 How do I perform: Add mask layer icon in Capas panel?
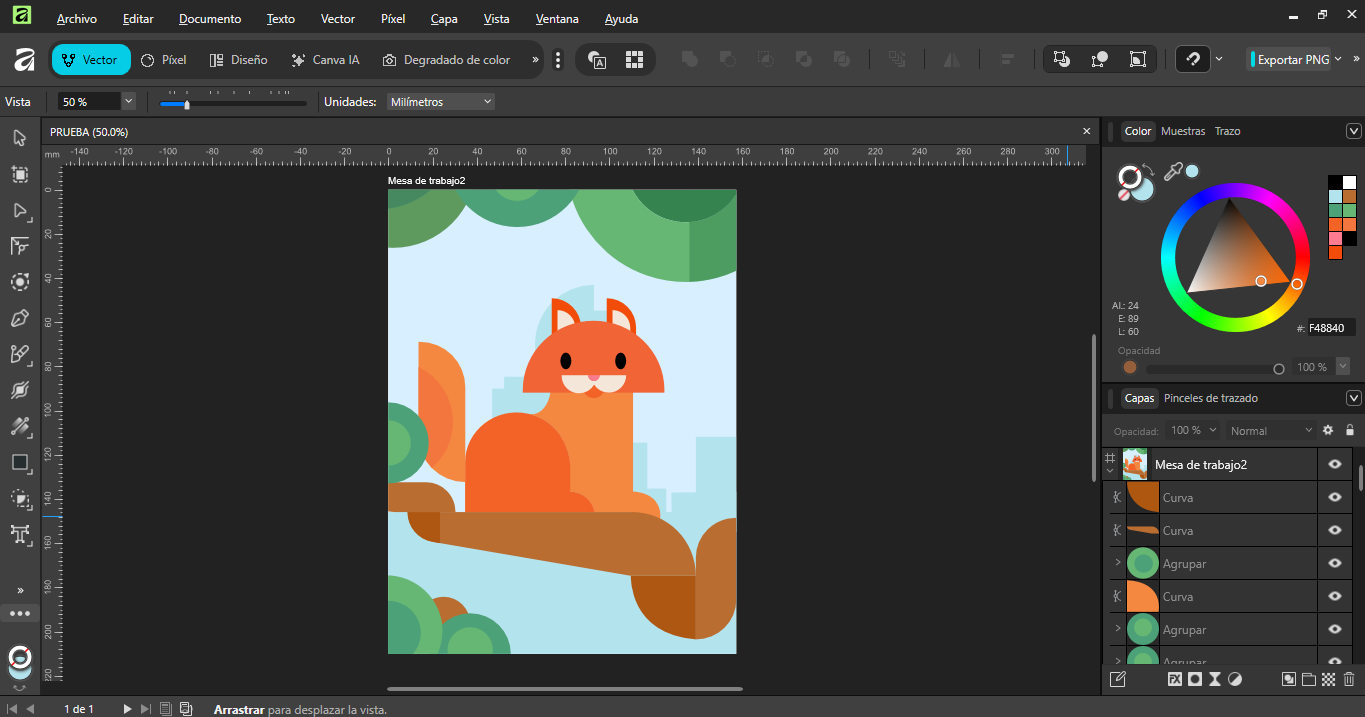pyautogui.click(x=1195, y=680)
